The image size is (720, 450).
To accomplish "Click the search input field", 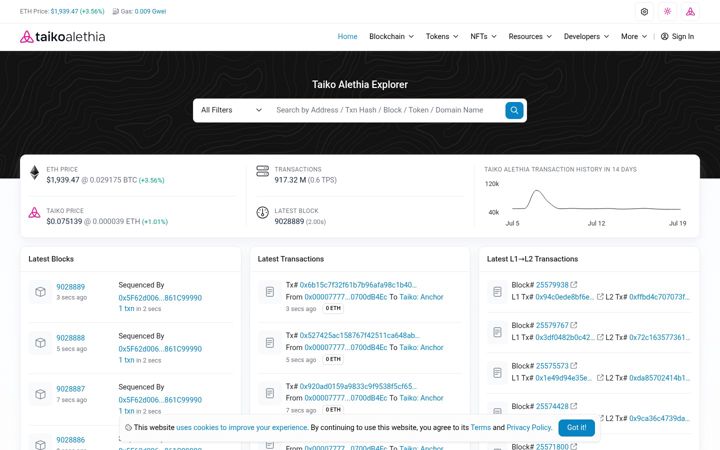I will click(386, 110).
